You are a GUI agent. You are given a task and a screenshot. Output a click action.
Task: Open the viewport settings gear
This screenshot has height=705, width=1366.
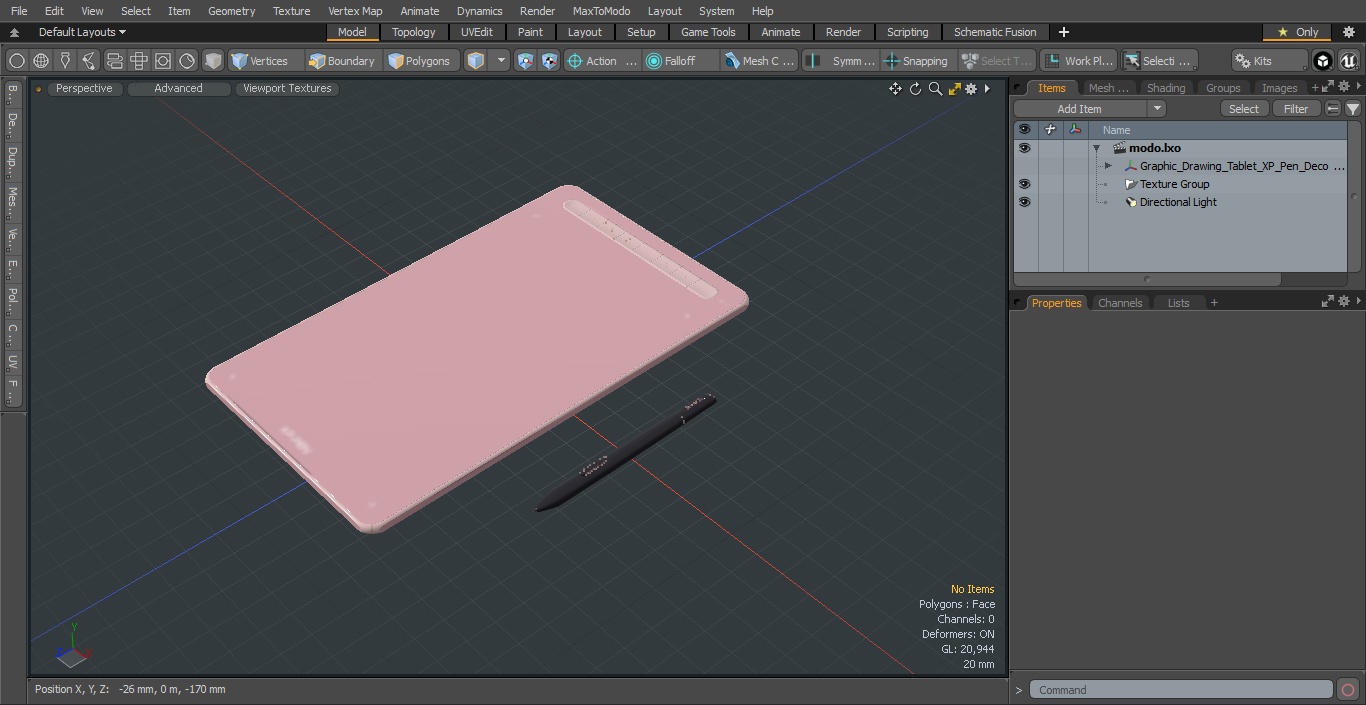click(x=971, y=89)
